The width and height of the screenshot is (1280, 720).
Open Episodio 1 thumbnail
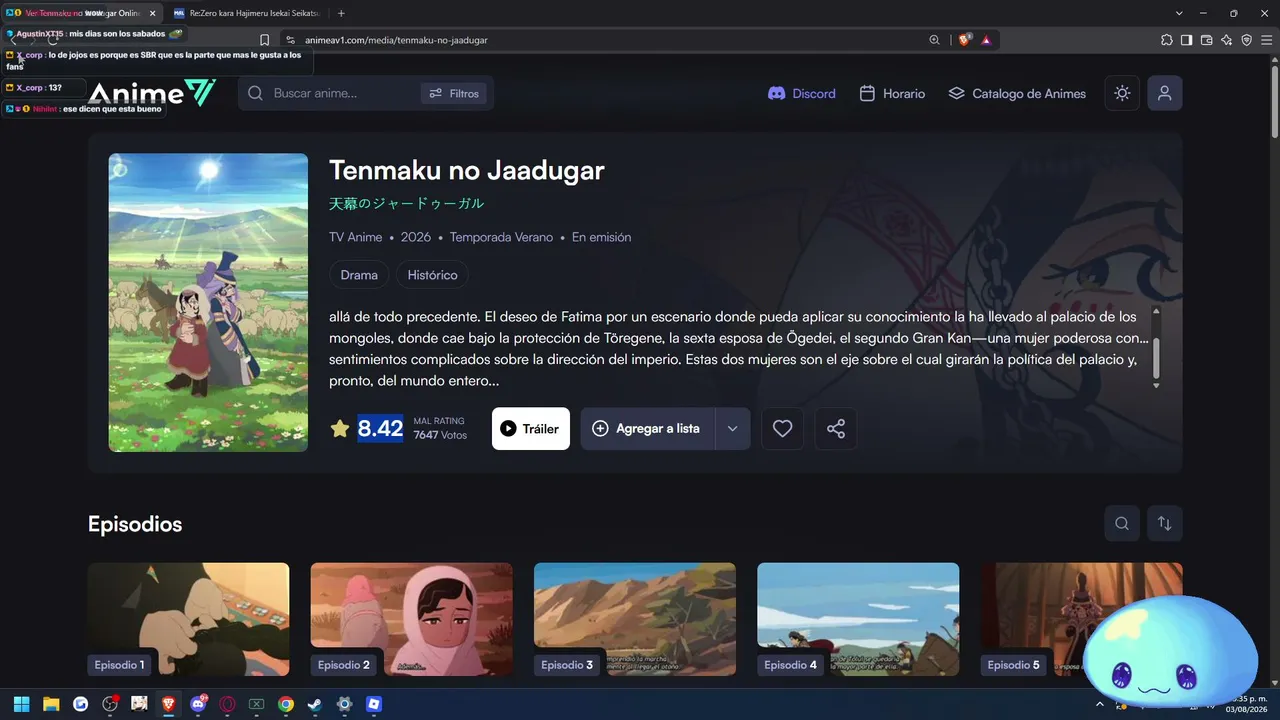click(x=188, y=619)
